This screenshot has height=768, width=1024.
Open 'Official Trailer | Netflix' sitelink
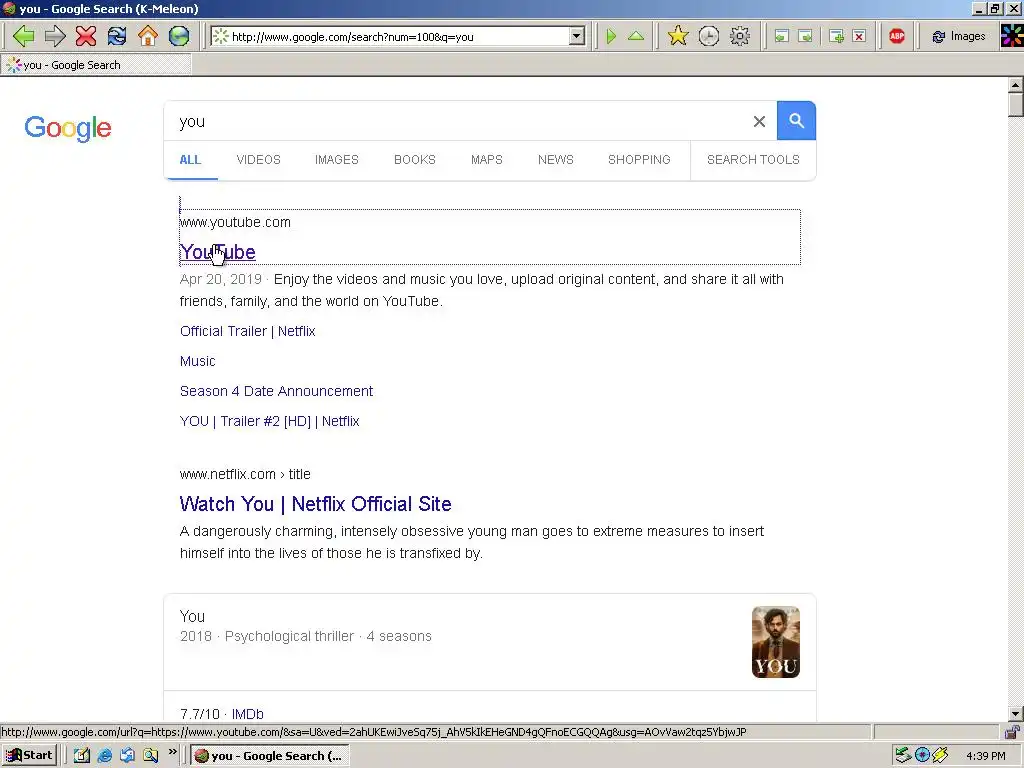pos(248,331)
